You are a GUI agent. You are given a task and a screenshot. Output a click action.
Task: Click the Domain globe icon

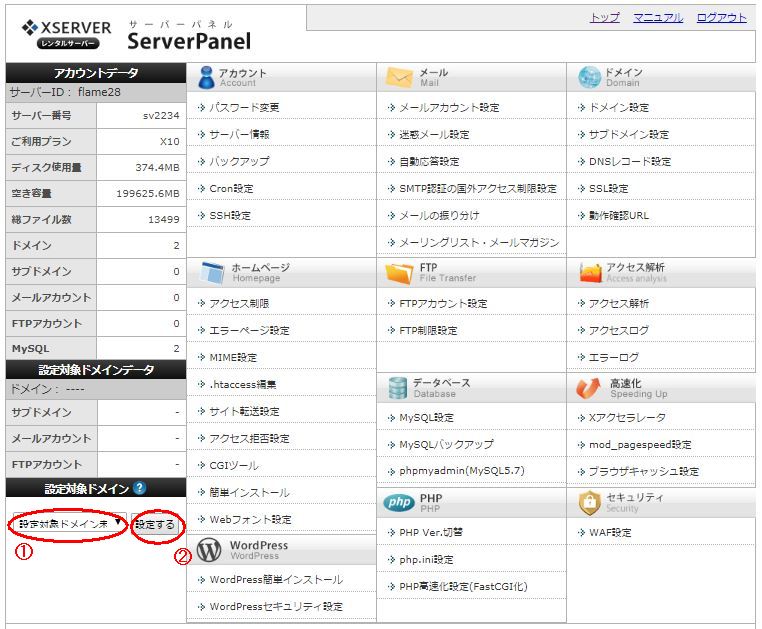(589, 77)
